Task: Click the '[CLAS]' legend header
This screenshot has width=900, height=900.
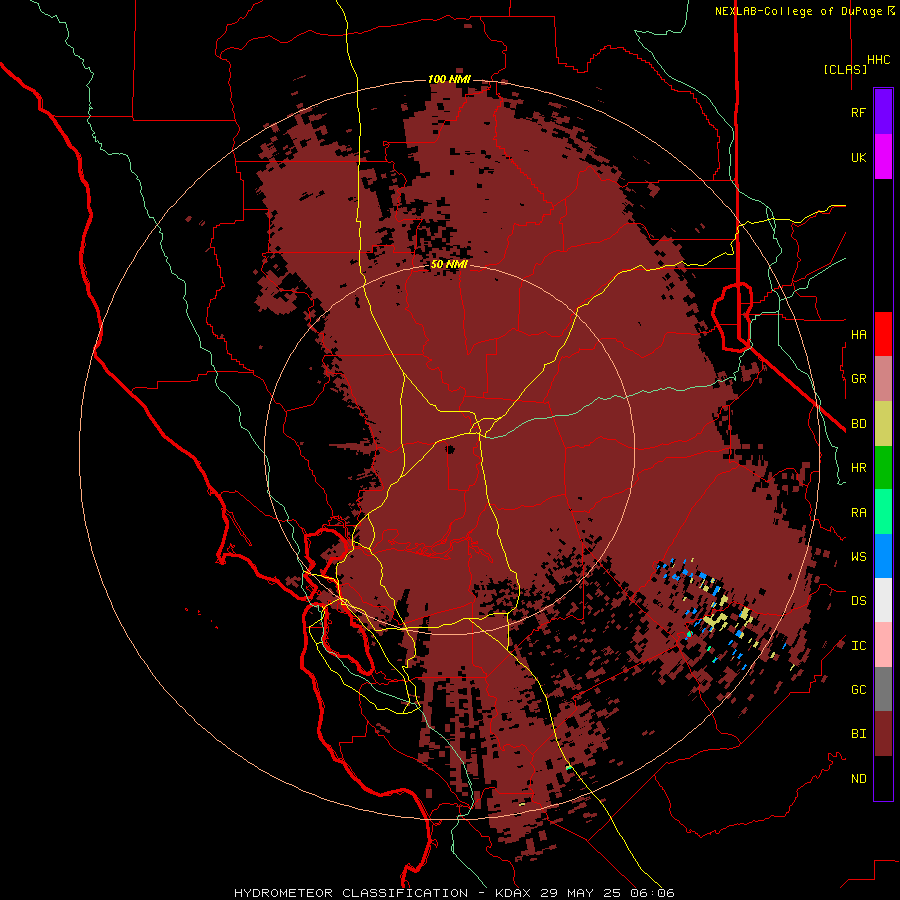Action: 845,69
